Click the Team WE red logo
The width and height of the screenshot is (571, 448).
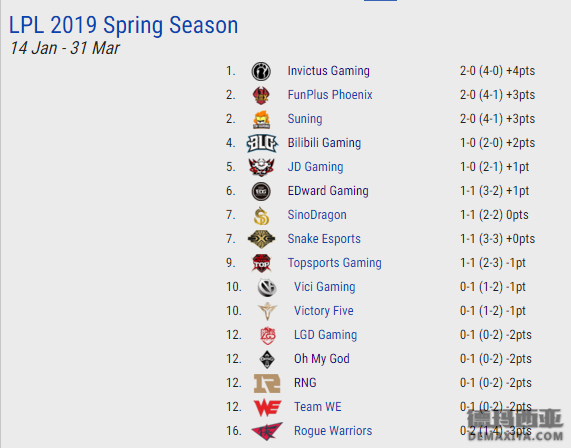click(268, 407)
